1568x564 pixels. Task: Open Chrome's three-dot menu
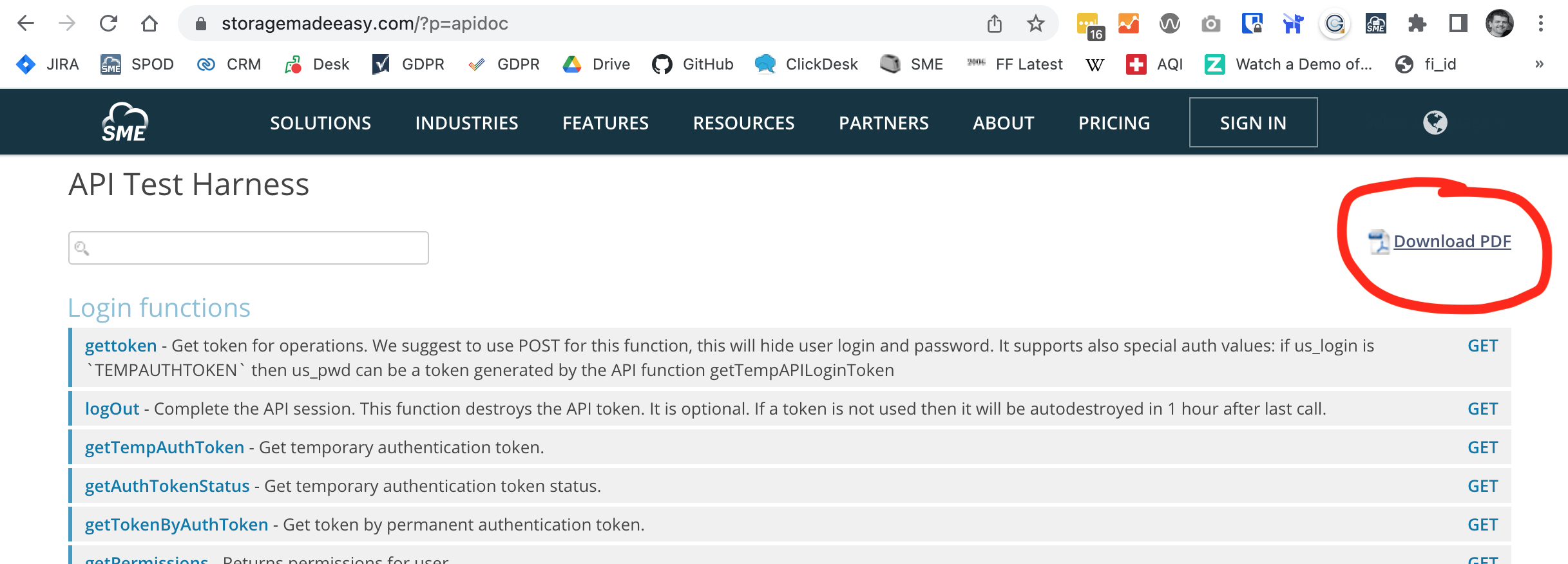(x=1541, y=24)
